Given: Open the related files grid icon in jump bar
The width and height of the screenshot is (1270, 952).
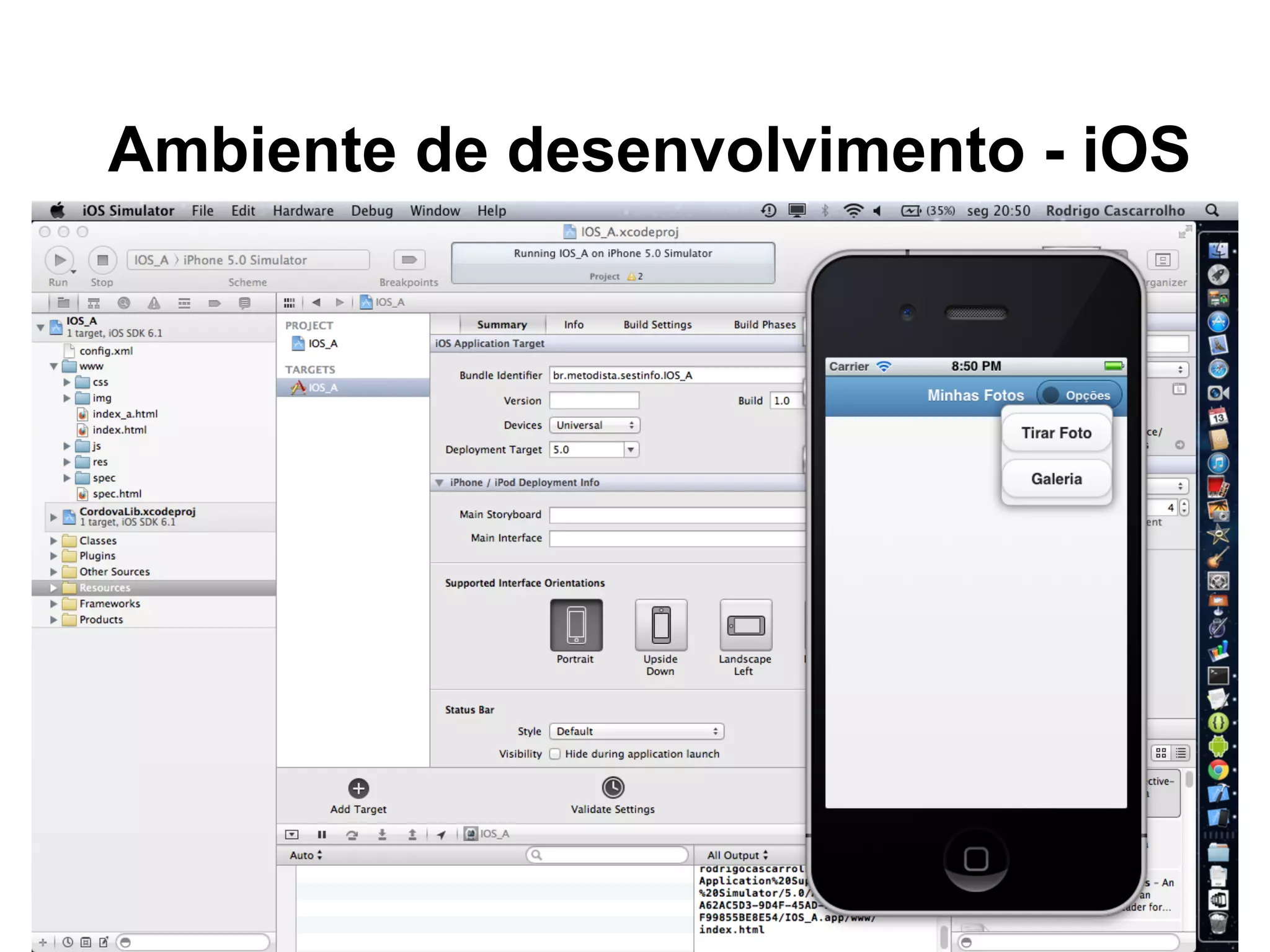Looking at the screenshot, I should tap(289, 302).
